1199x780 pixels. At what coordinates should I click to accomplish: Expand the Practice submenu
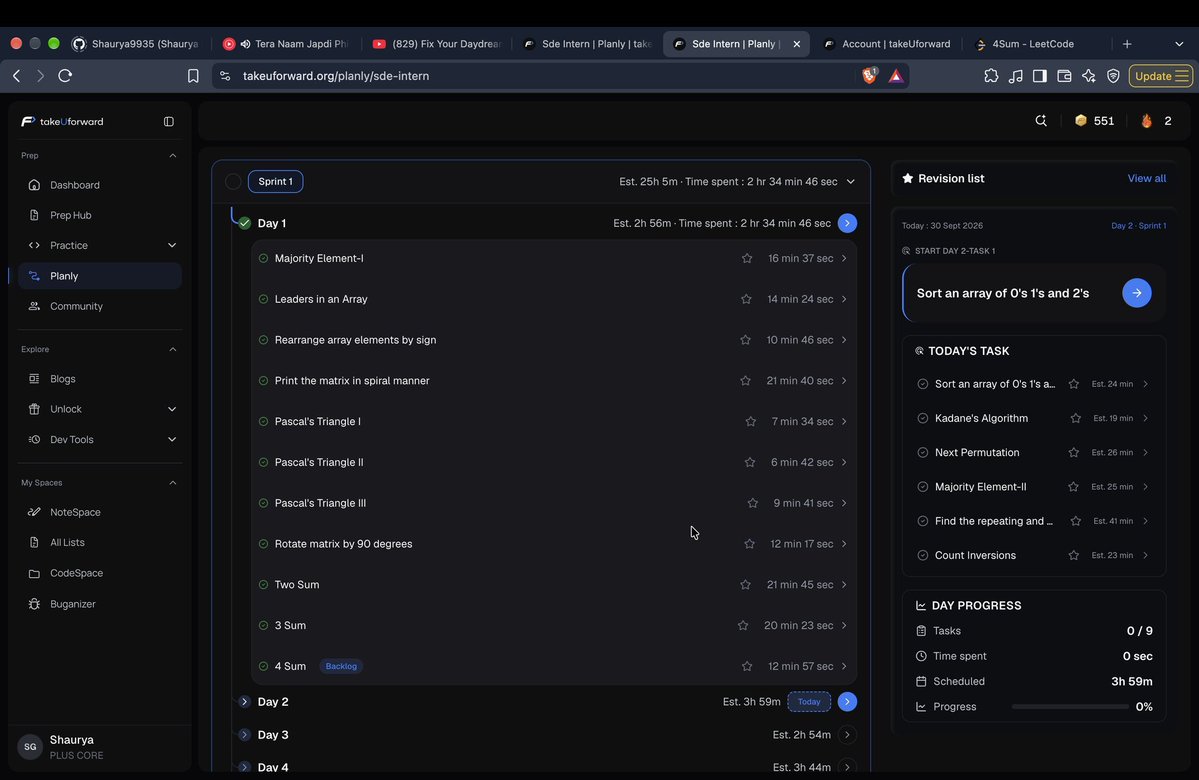172,245
